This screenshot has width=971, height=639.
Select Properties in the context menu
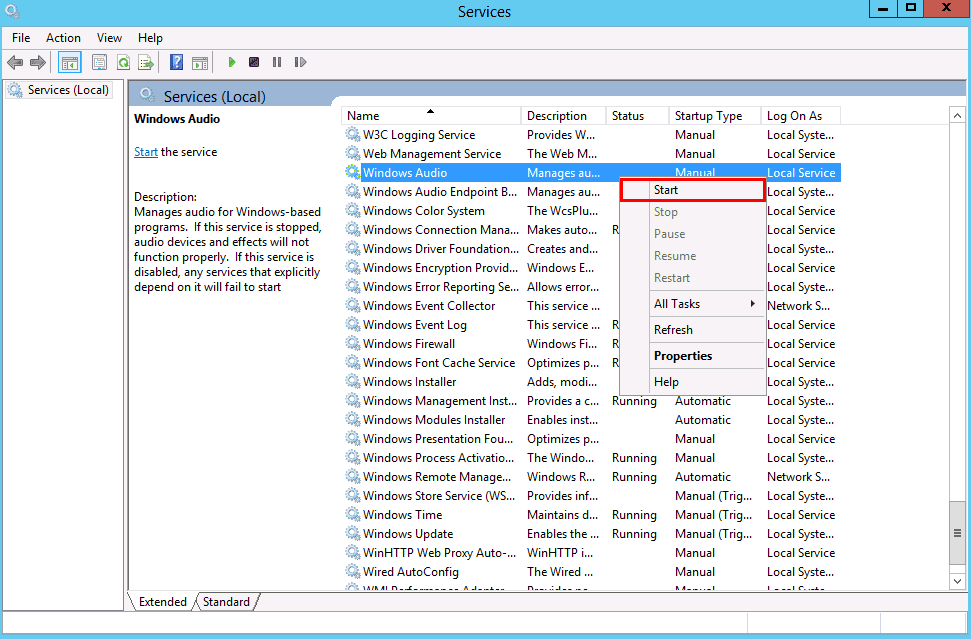(683, 356)
